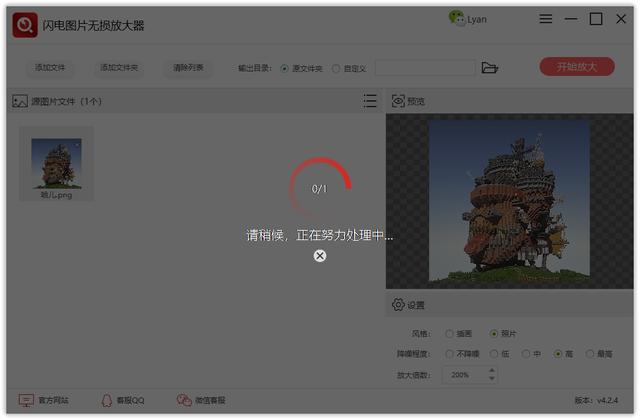Click the red app logo icon
The width and height of the screenshot is (640, 420).
tap(25, 25)
